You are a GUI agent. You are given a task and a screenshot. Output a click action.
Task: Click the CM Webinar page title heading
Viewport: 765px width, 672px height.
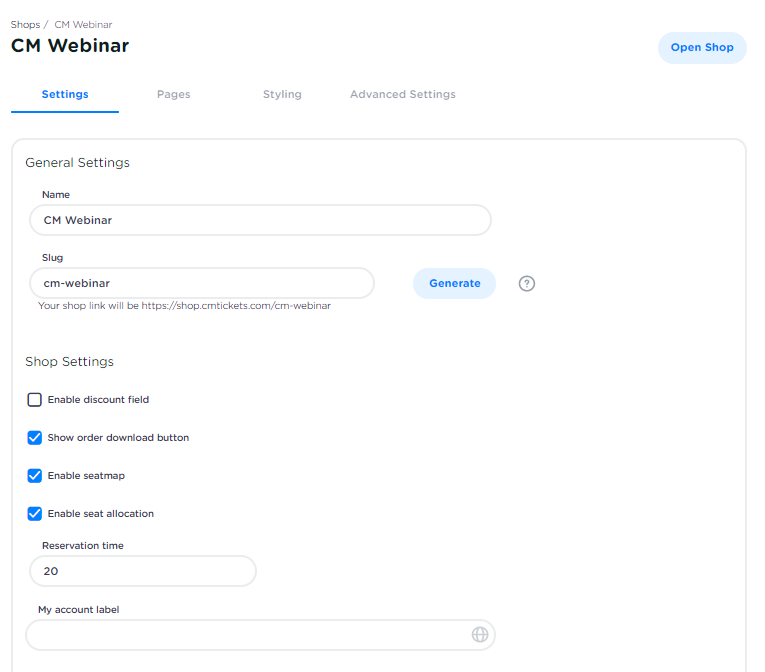tap(70, 45)
